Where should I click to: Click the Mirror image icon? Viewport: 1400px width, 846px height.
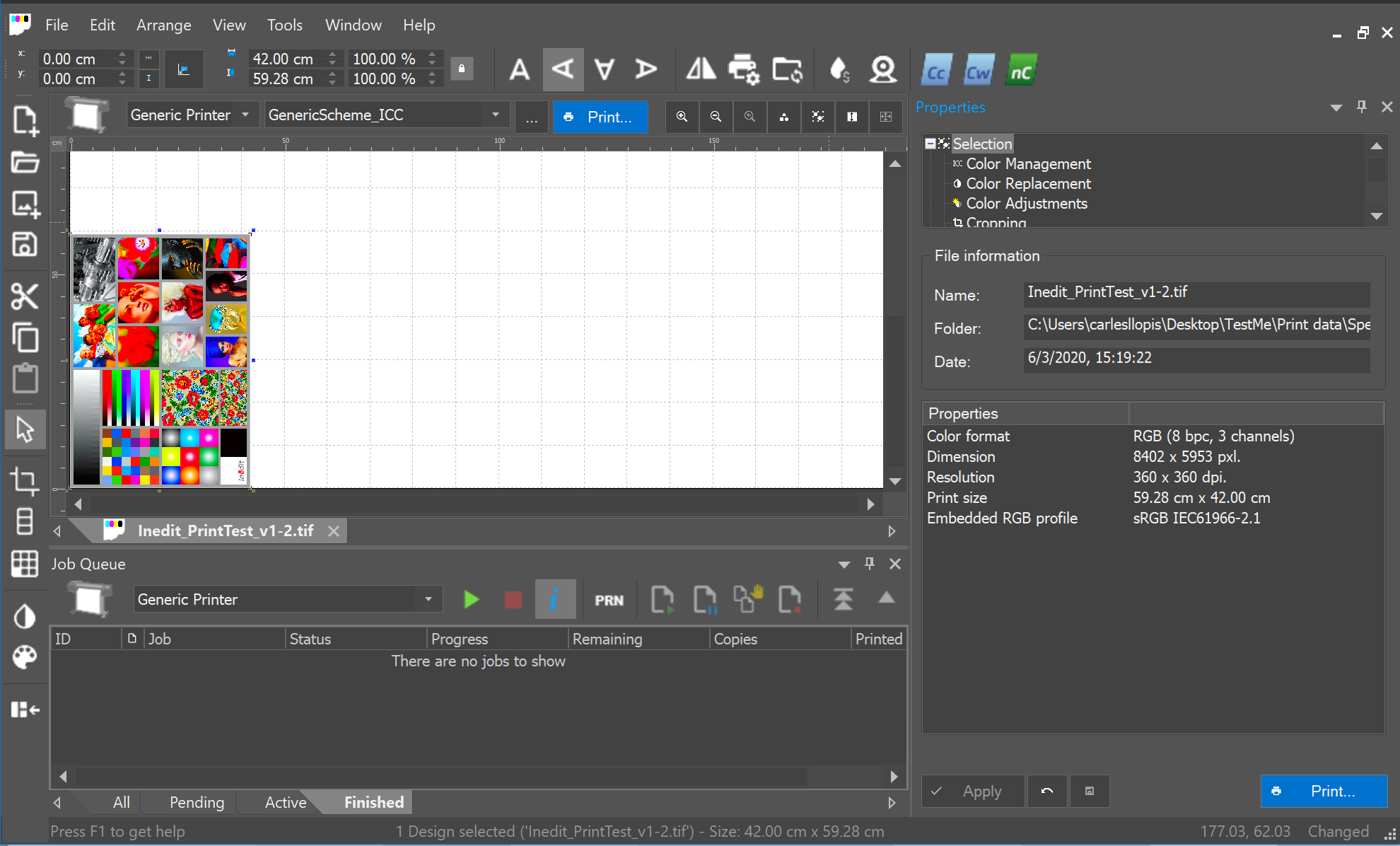click(x=701, y=69)
